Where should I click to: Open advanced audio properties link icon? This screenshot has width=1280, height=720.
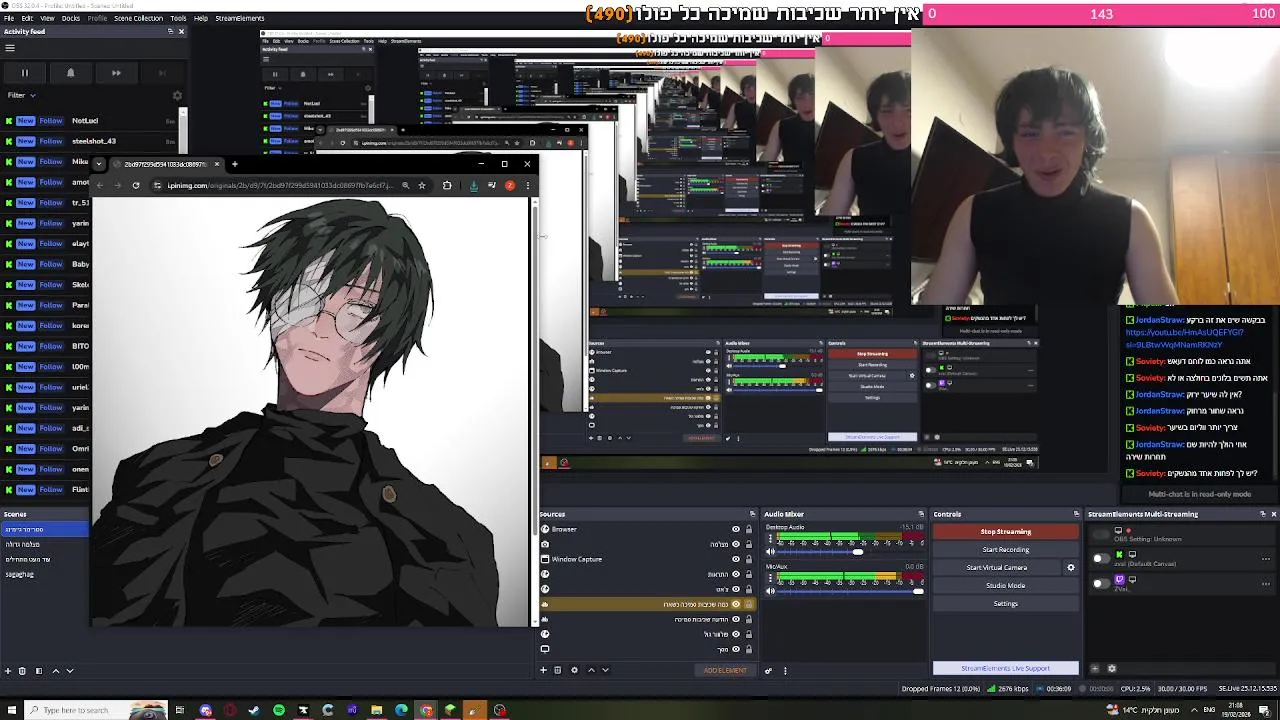click(769, 670)
